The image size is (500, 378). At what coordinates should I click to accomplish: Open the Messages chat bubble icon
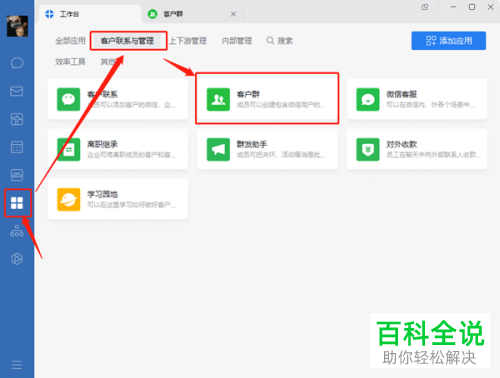17,63
